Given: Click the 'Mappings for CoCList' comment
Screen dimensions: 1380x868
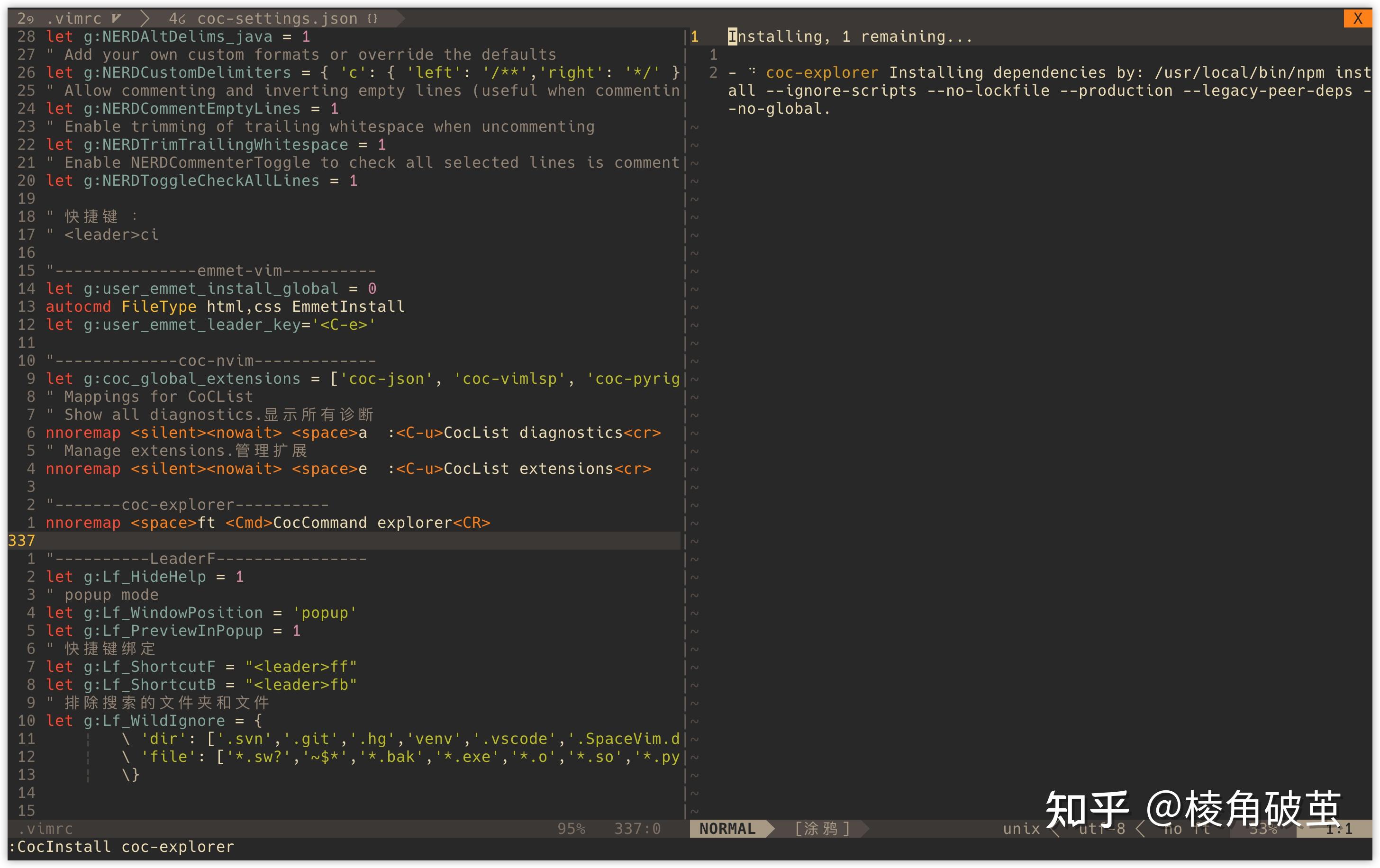Looking at the screenshot, I should (150, 397).
